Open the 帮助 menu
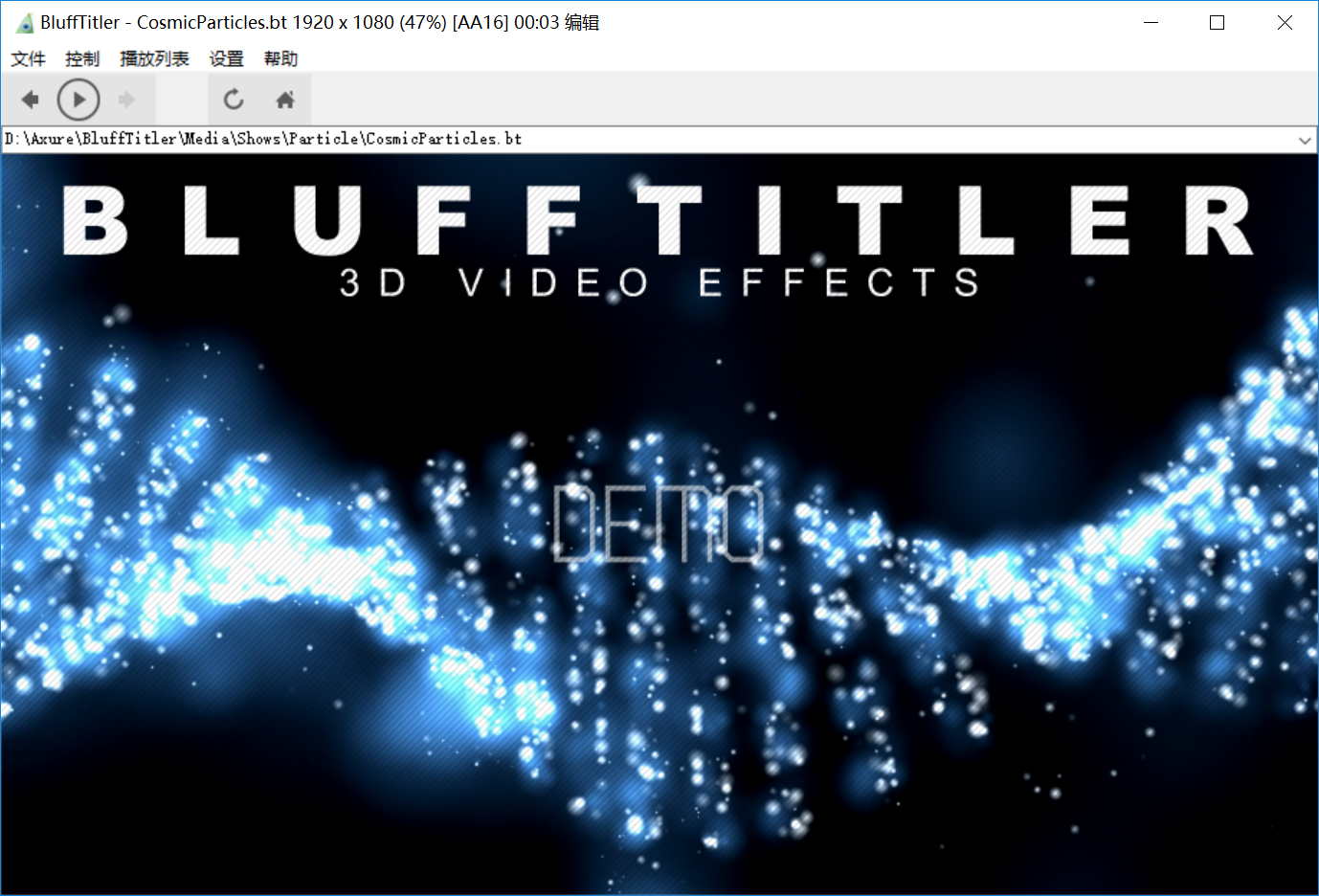 click(279, 58)
